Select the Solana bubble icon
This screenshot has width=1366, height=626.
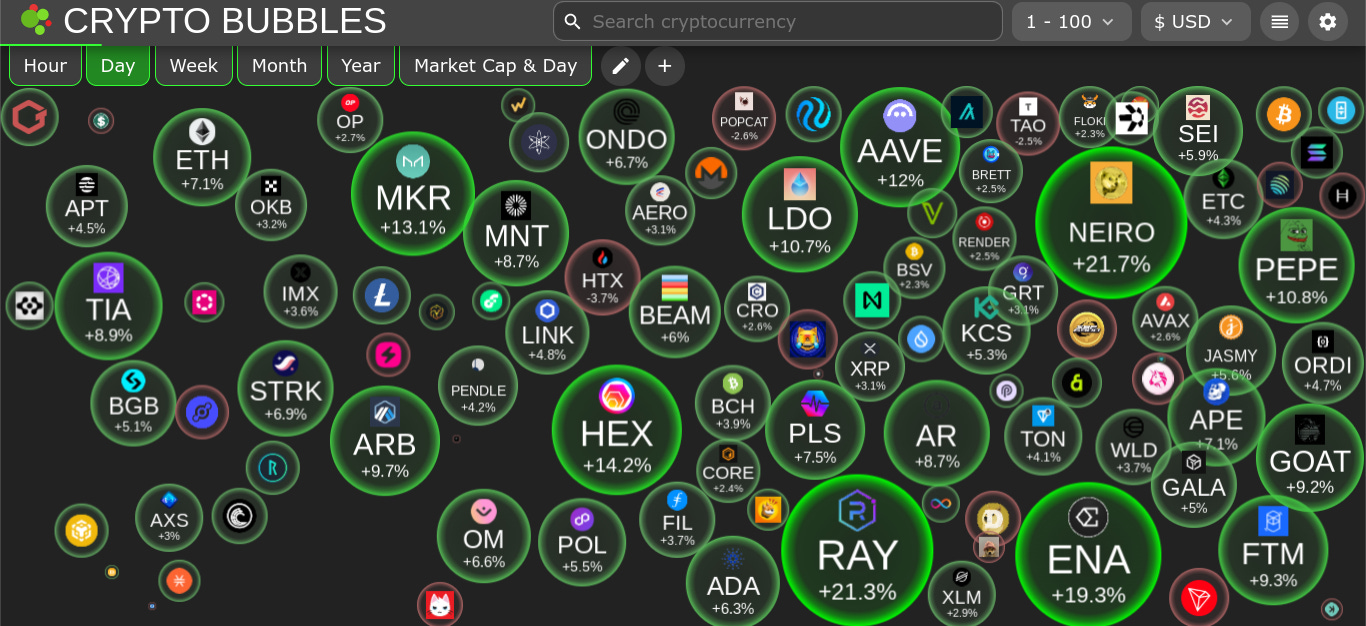1317,152
